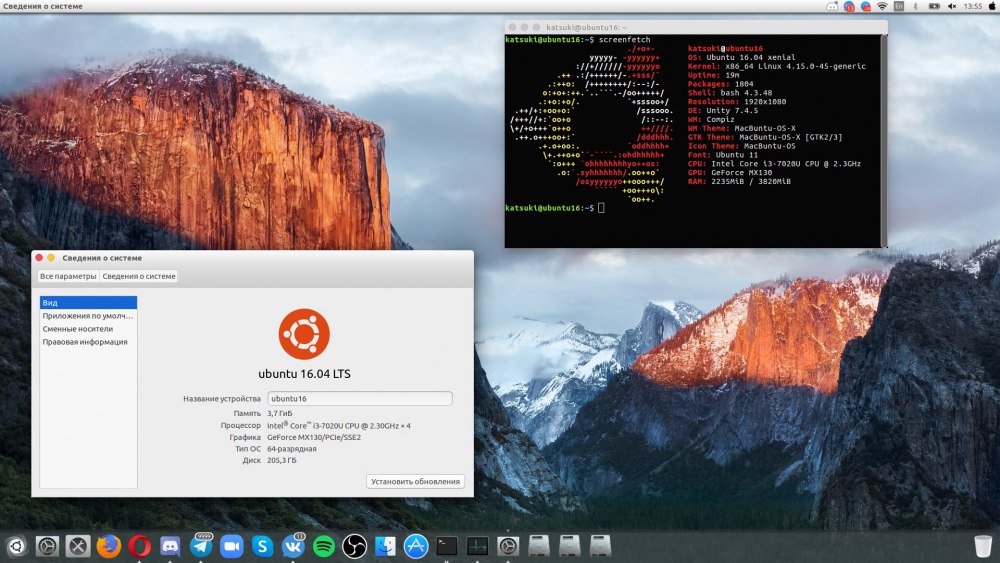This screenshot has height=563, width=1000.
Task: Click the Packages: 1804 line in terminal
Action: (720, 84)
